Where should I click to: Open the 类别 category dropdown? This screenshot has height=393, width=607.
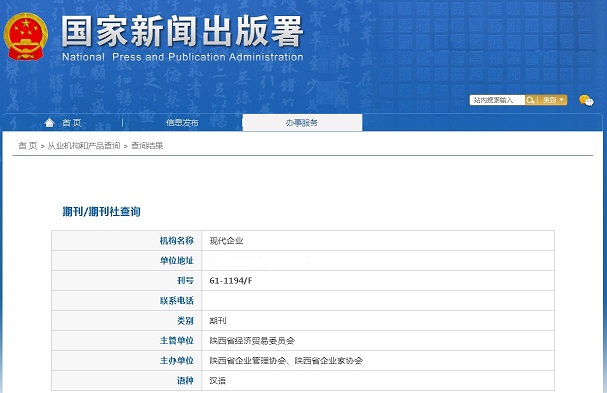pyautogui.click(x=553, y=100)
